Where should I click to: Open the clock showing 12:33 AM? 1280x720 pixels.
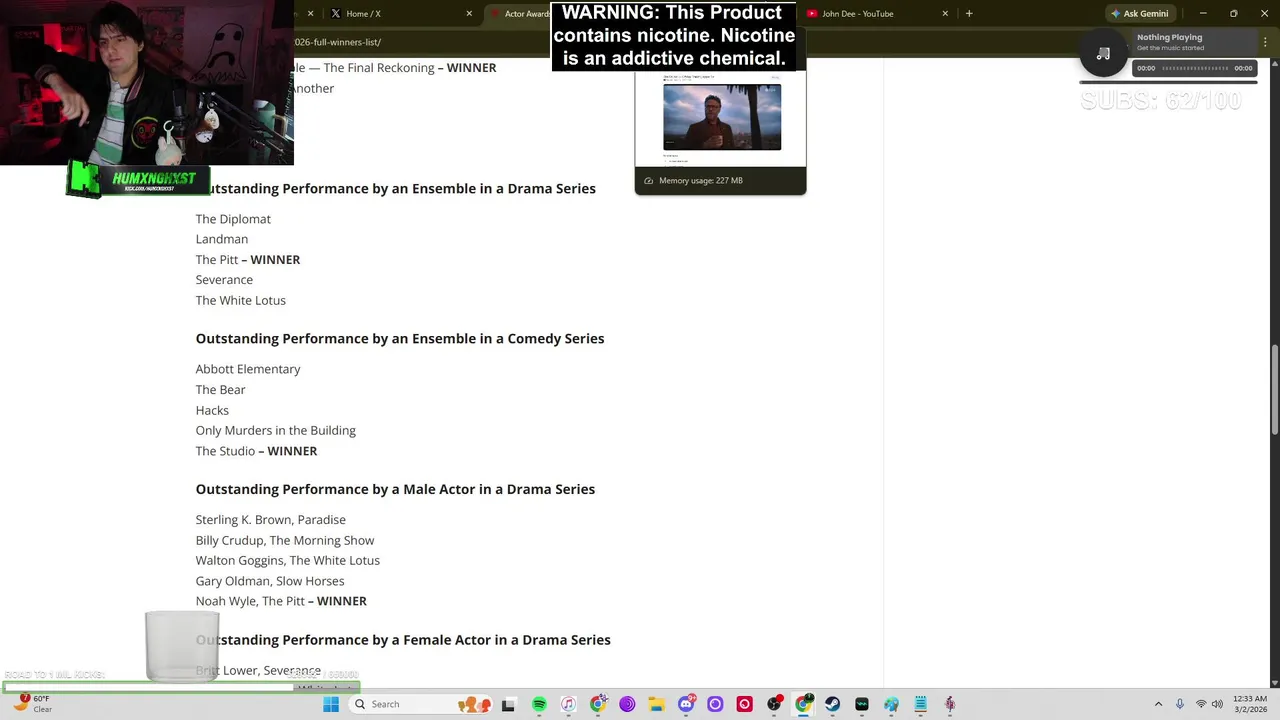pyautogui.click(x=1250, y=704)
